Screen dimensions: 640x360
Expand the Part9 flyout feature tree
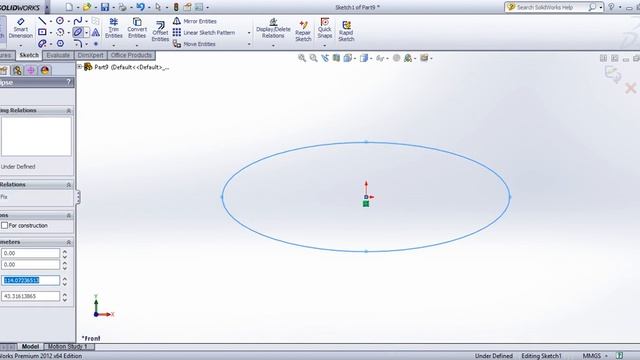80,67
